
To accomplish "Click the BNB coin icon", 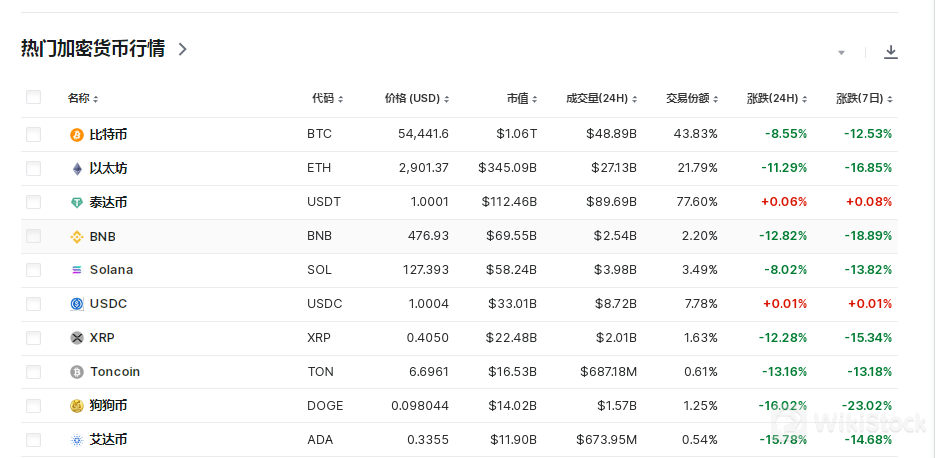I will coord(77,237).
